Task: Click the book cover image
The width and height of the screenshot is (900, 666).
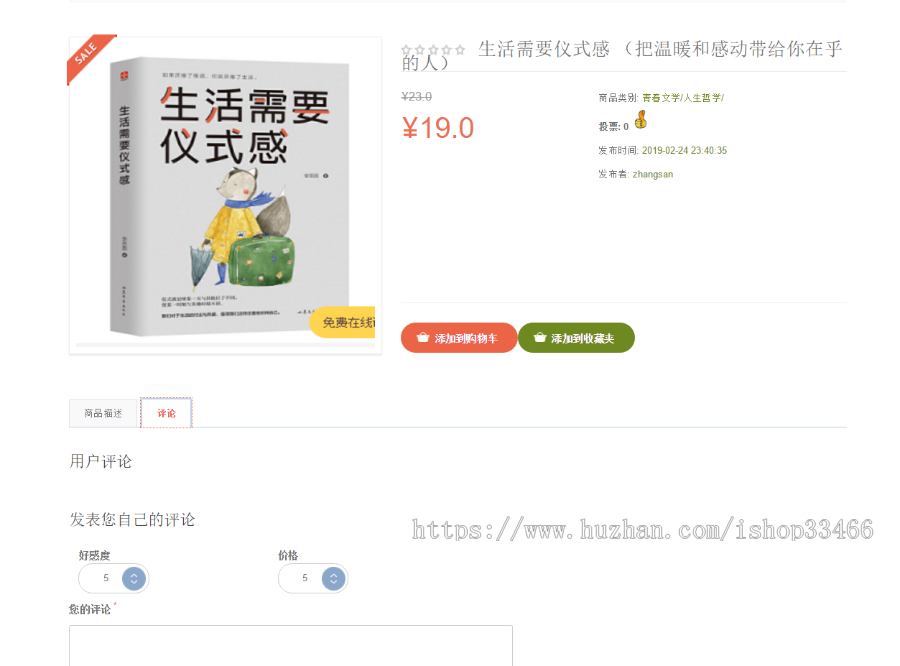Action: pyautogui.click(x=226, y=195)
